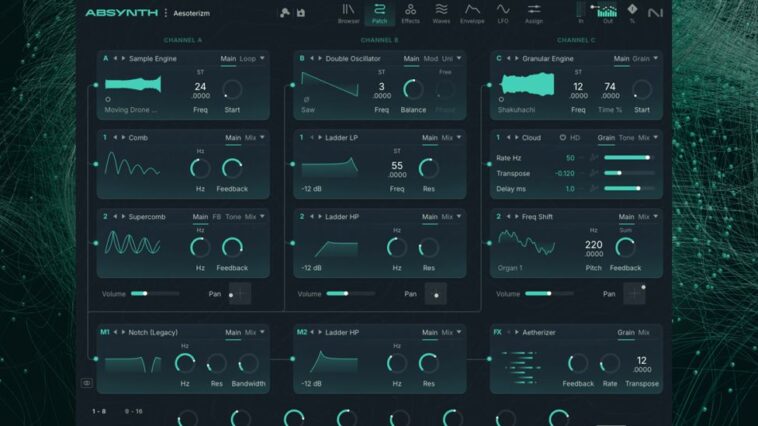Adjust the Channel C Volume slider
This screenshot has height=426, width=758.
pos(549,294)
